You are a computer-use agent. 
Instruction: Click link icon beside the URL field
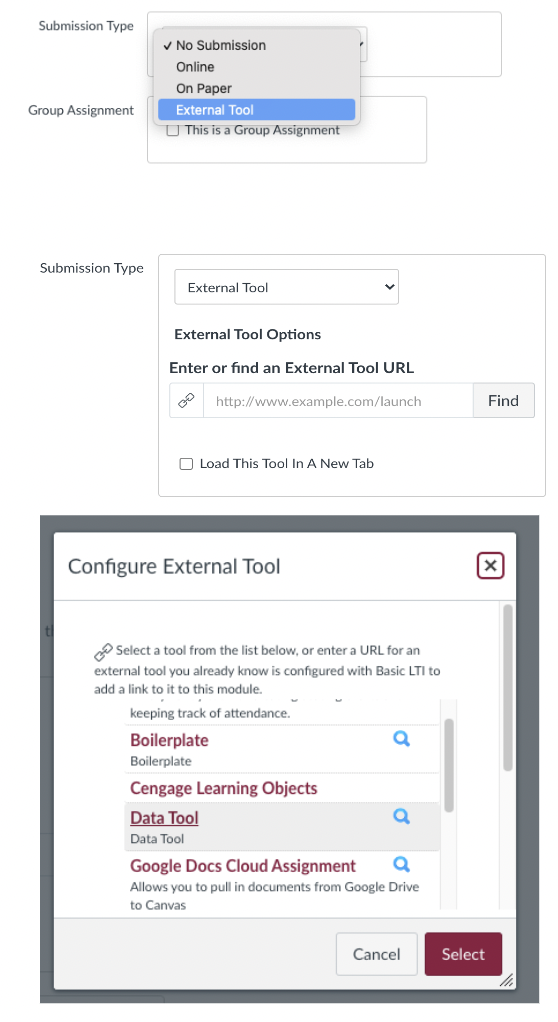(186, 400)
